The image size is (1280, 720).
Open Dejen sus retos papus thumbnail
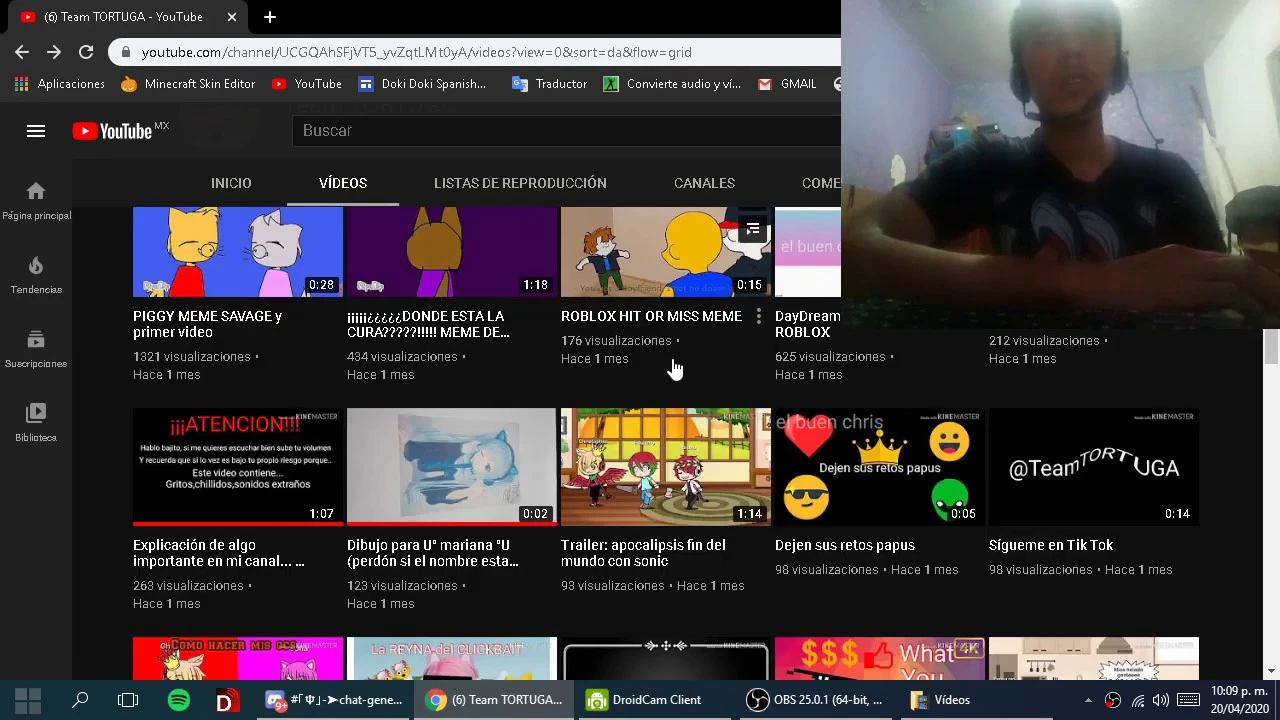pyautogui.click(x=880, y=466)
